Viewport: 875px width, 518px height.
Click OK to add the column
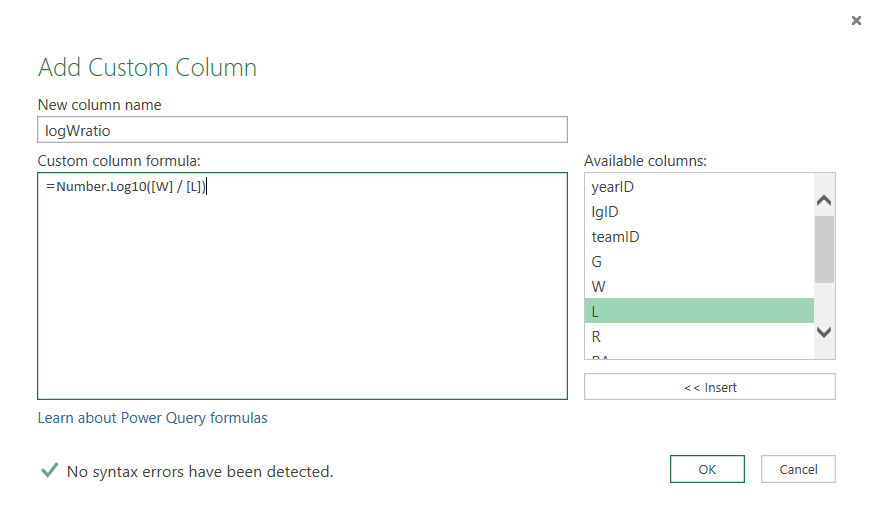point(707,469)
